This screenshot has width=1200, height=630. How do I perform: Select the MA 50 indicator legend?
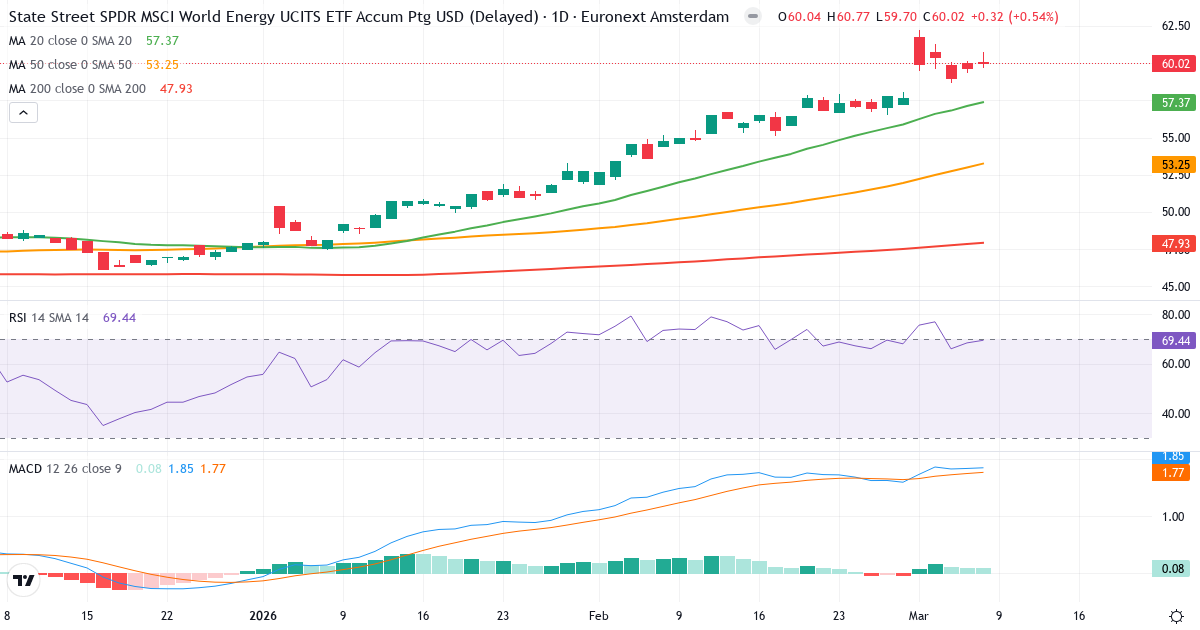pos(70,65)
